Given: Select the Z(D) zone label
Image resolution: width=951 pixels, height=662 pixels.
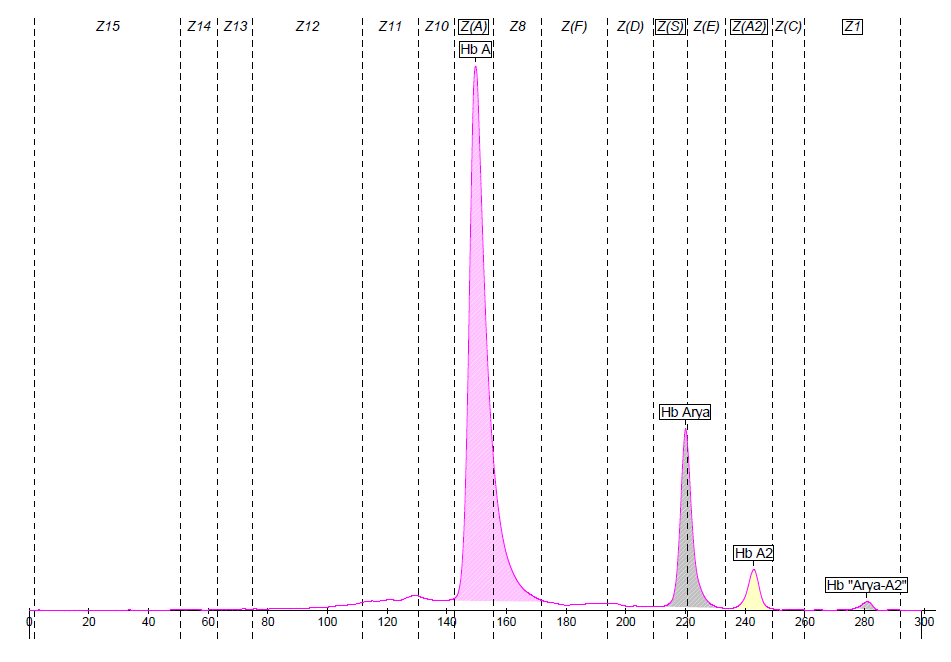Looking at the screenshot, I should coord(630,27).
